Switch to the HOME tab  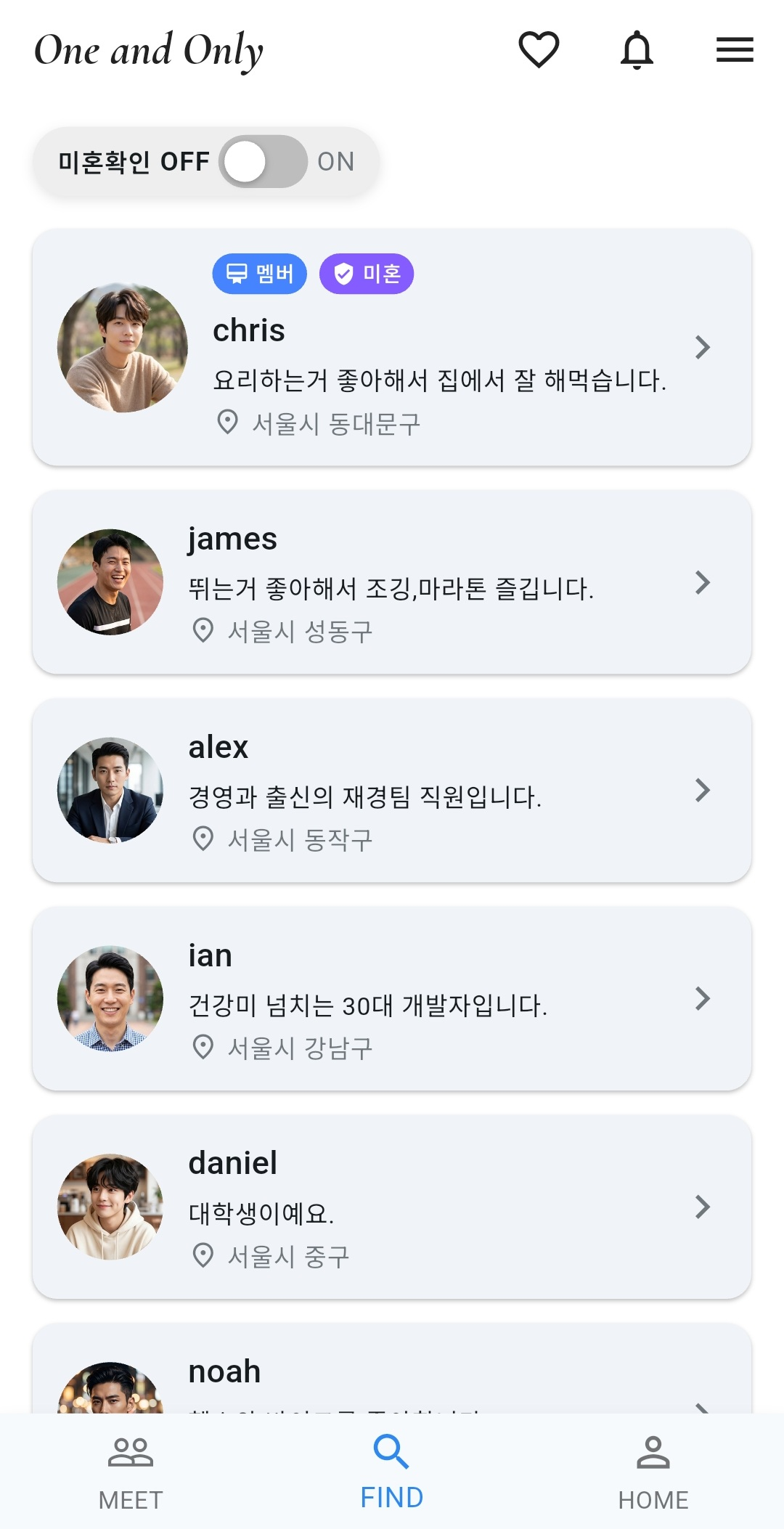coord(653,1472)
